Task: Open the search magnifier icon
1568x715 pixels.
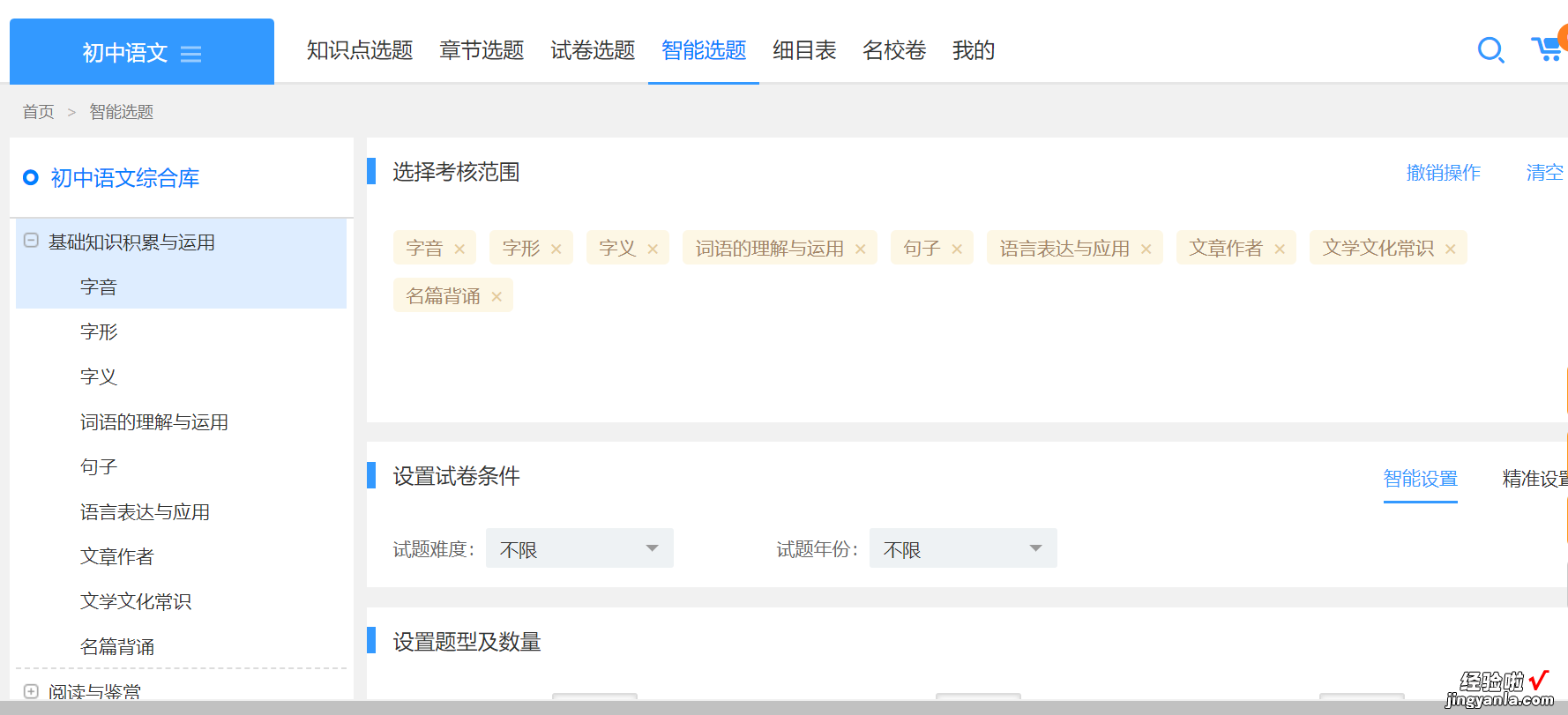Action: point(1490,50)
